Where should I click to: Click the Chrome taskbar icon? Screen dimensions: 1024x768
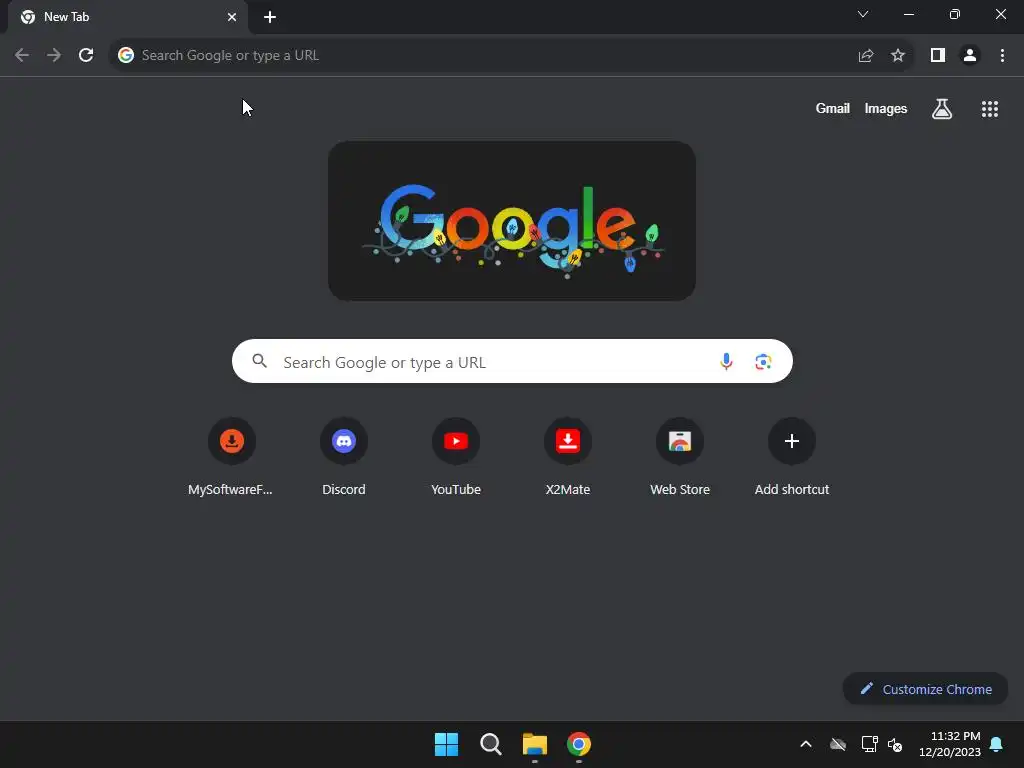(x=579, y=744)
